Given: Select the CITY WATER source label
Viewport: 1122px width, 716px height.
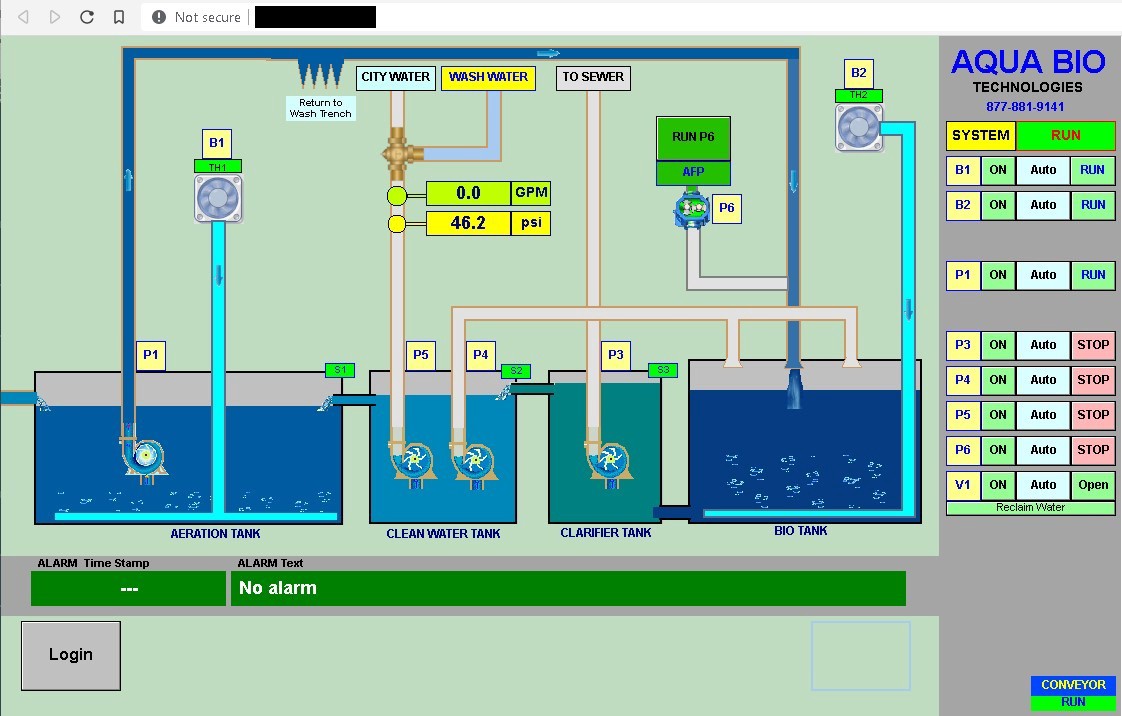Looking at the screenshot, I should [396, 77].
